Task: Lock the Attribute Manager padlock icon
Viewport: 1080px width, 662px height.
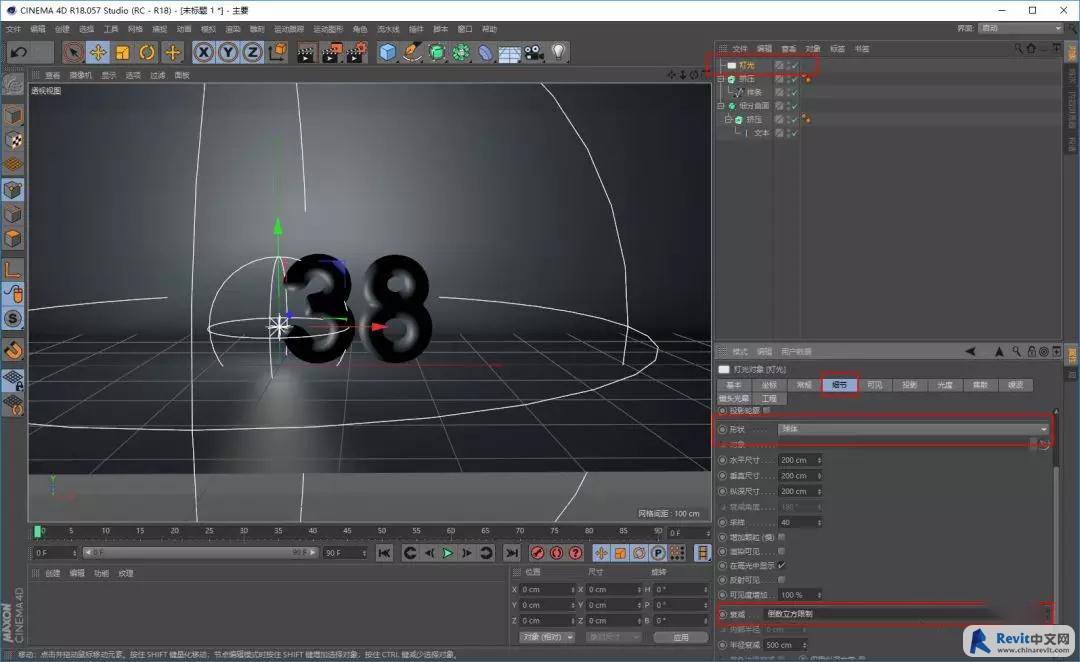Action: click(1032, 351)
